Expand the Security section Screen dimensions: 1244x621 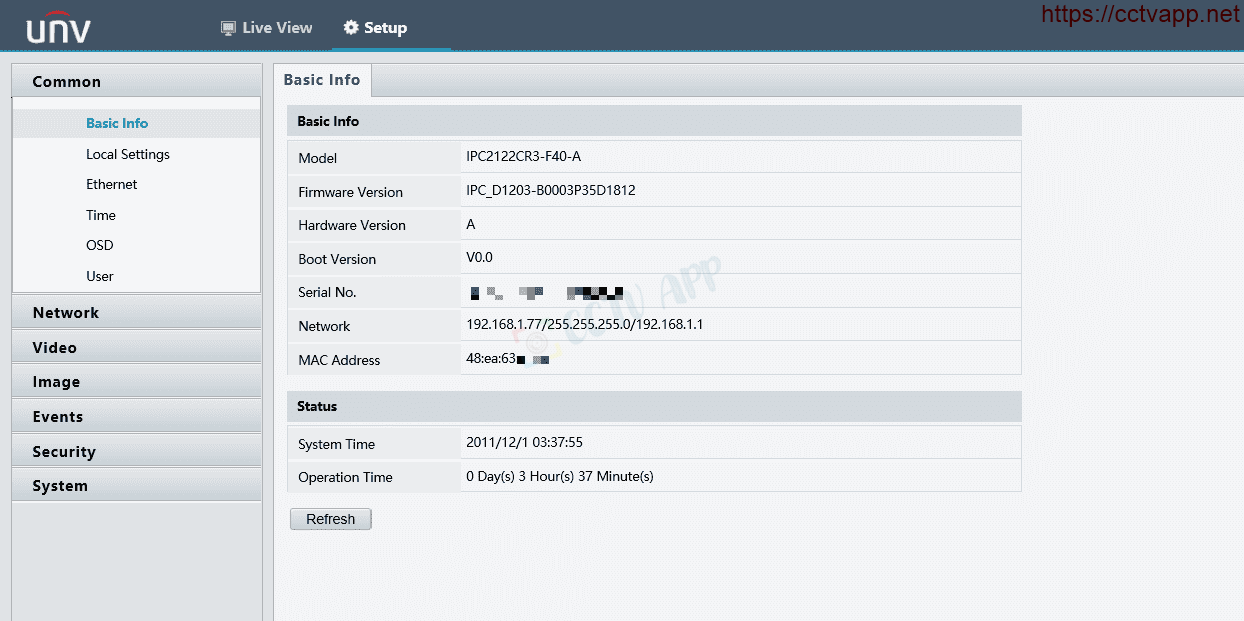(63, 452)
